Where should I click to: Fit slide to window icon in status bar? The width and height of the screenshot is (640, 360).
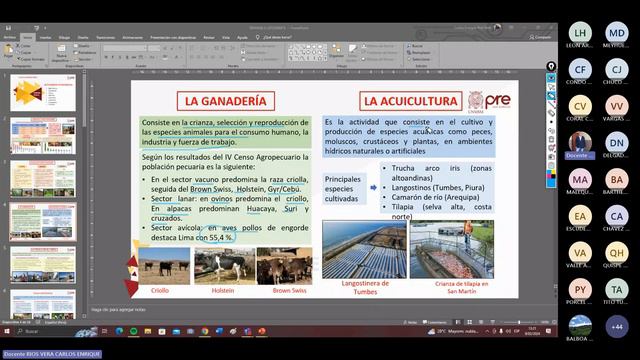point(554,322)
